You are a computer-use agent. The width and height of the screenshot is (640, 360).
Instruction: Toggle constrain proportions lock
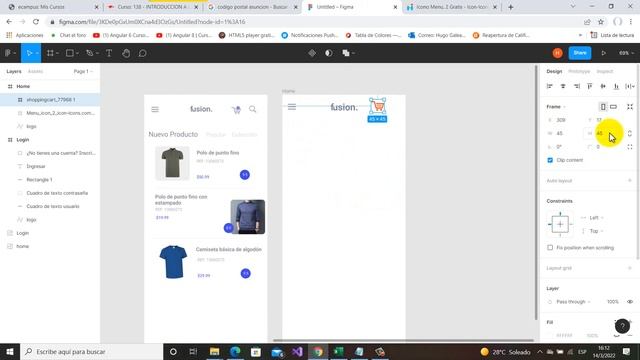click(630, 133)
